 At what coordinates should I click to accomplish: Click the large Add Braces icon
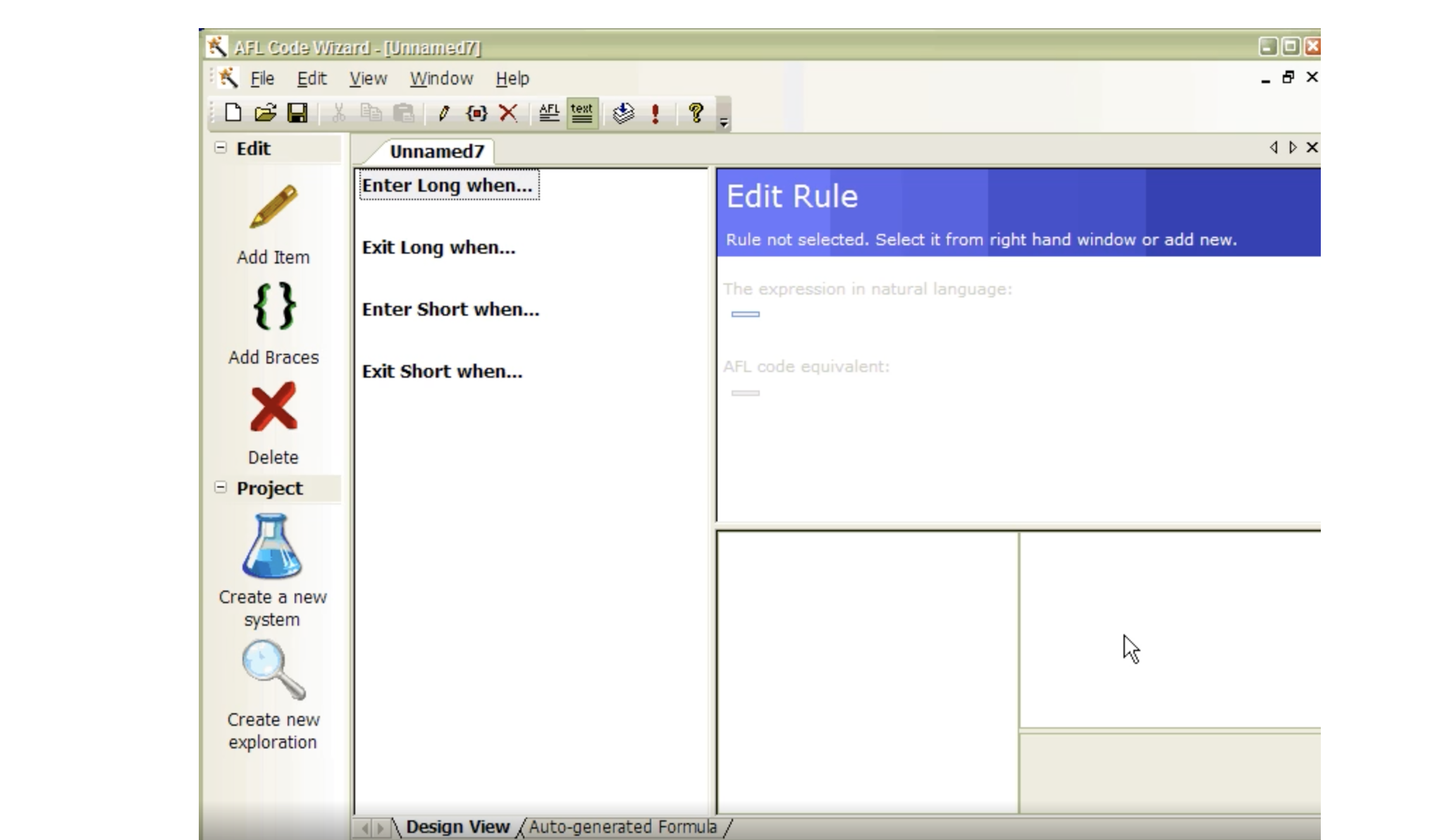[273, 307]
